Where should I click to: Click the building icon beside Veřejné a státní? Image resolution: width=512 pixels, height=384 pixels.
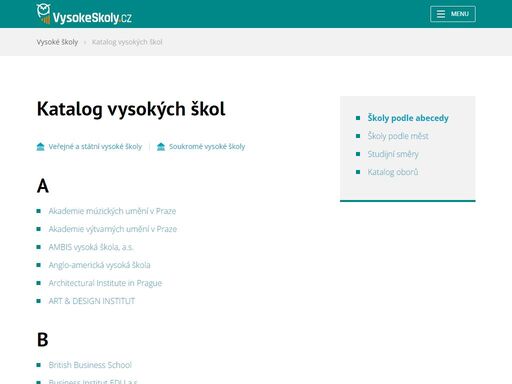(40, 146)
